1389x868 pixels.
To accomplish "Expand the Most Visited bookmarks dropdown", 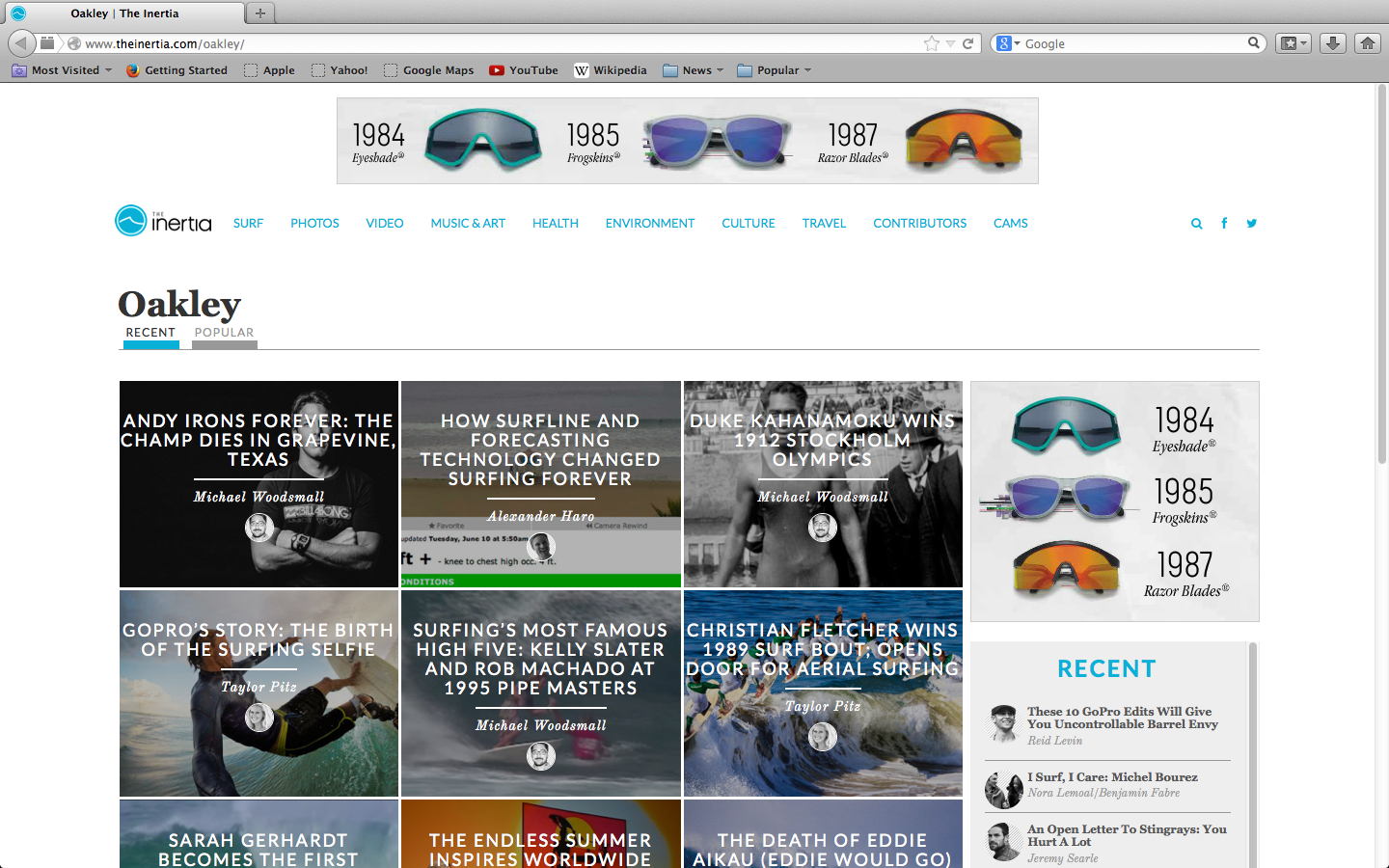I will 62,70.
